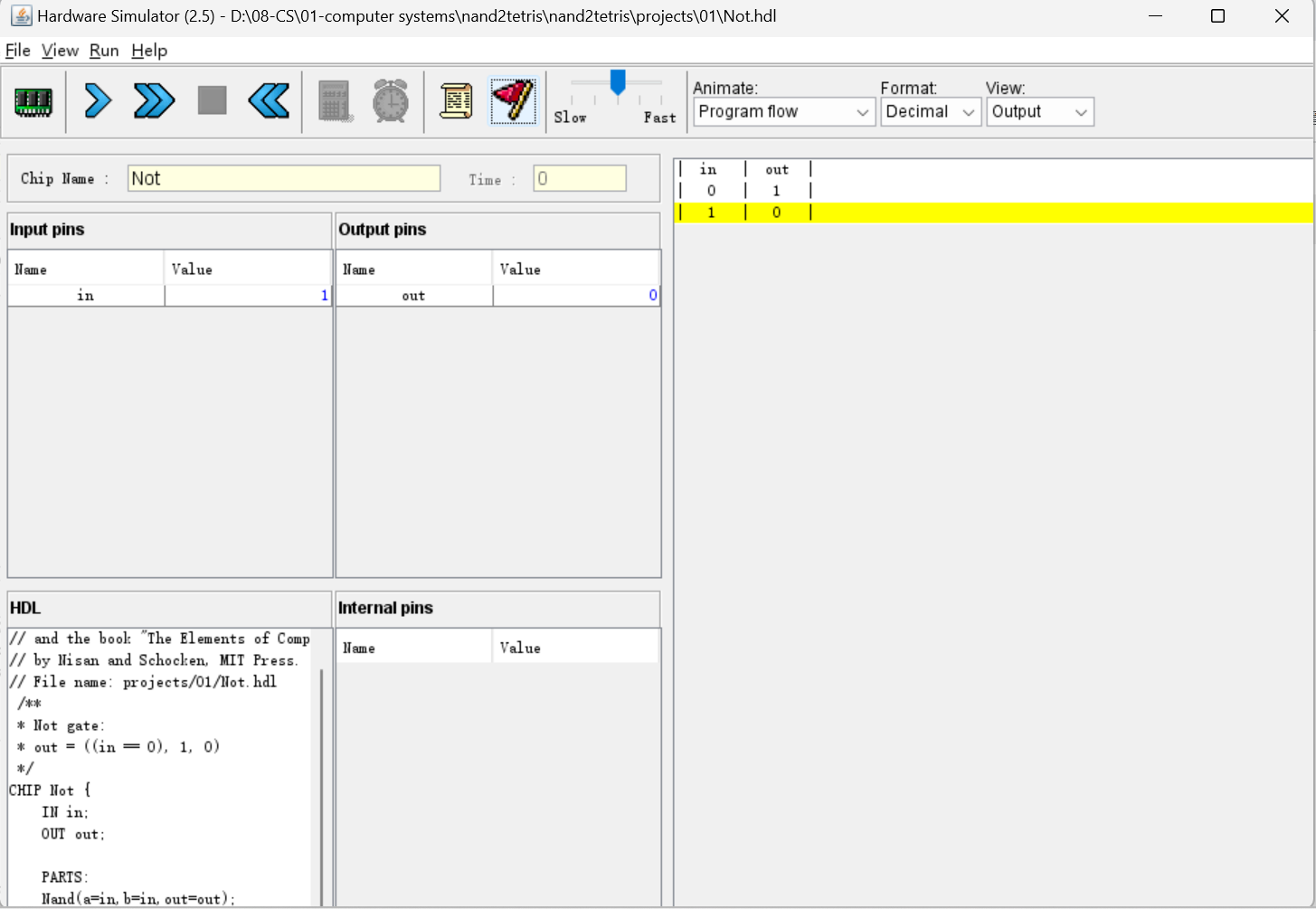The width and height of the screenshot is (1316, 909).
Task: Click the Load Chip icon
Action: 33,101
